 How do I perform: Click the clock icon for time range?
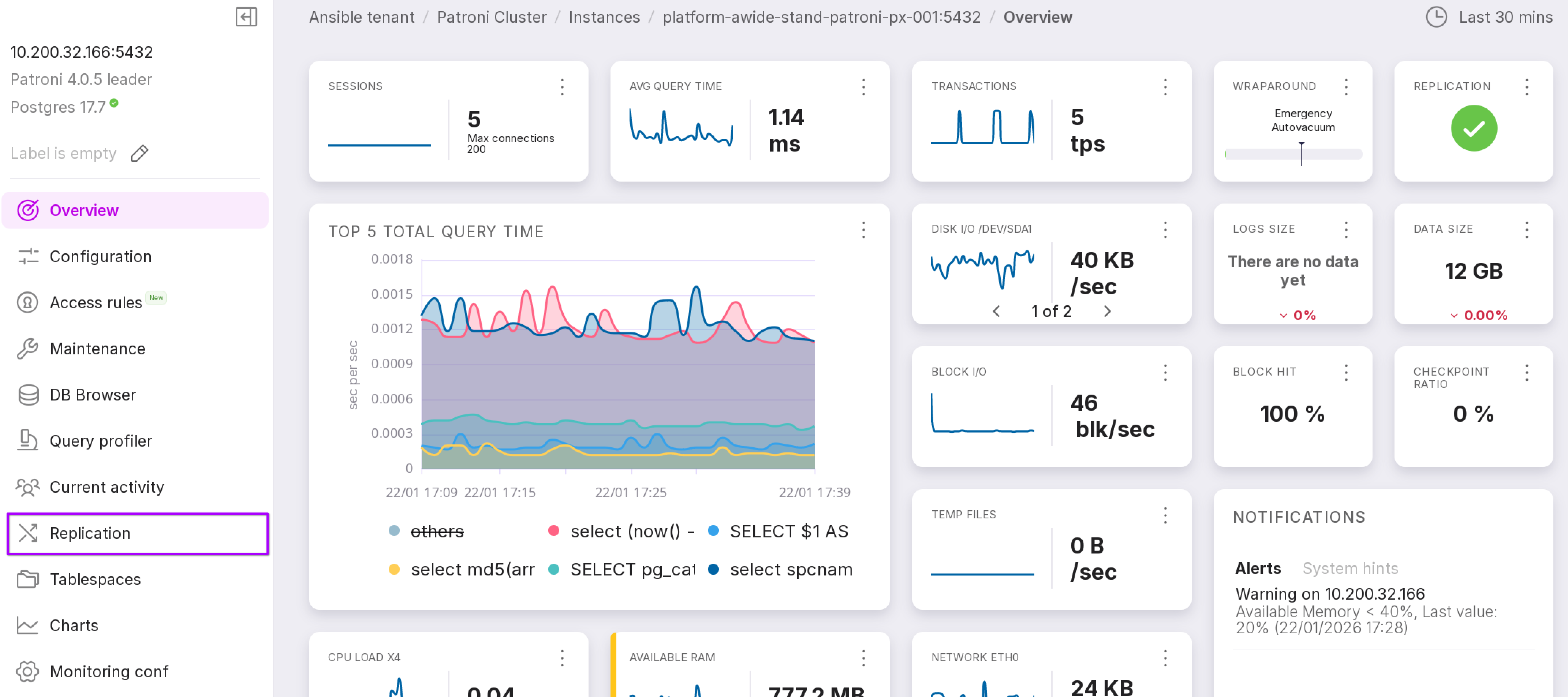pyautogui.click(x=1436, y=17)
